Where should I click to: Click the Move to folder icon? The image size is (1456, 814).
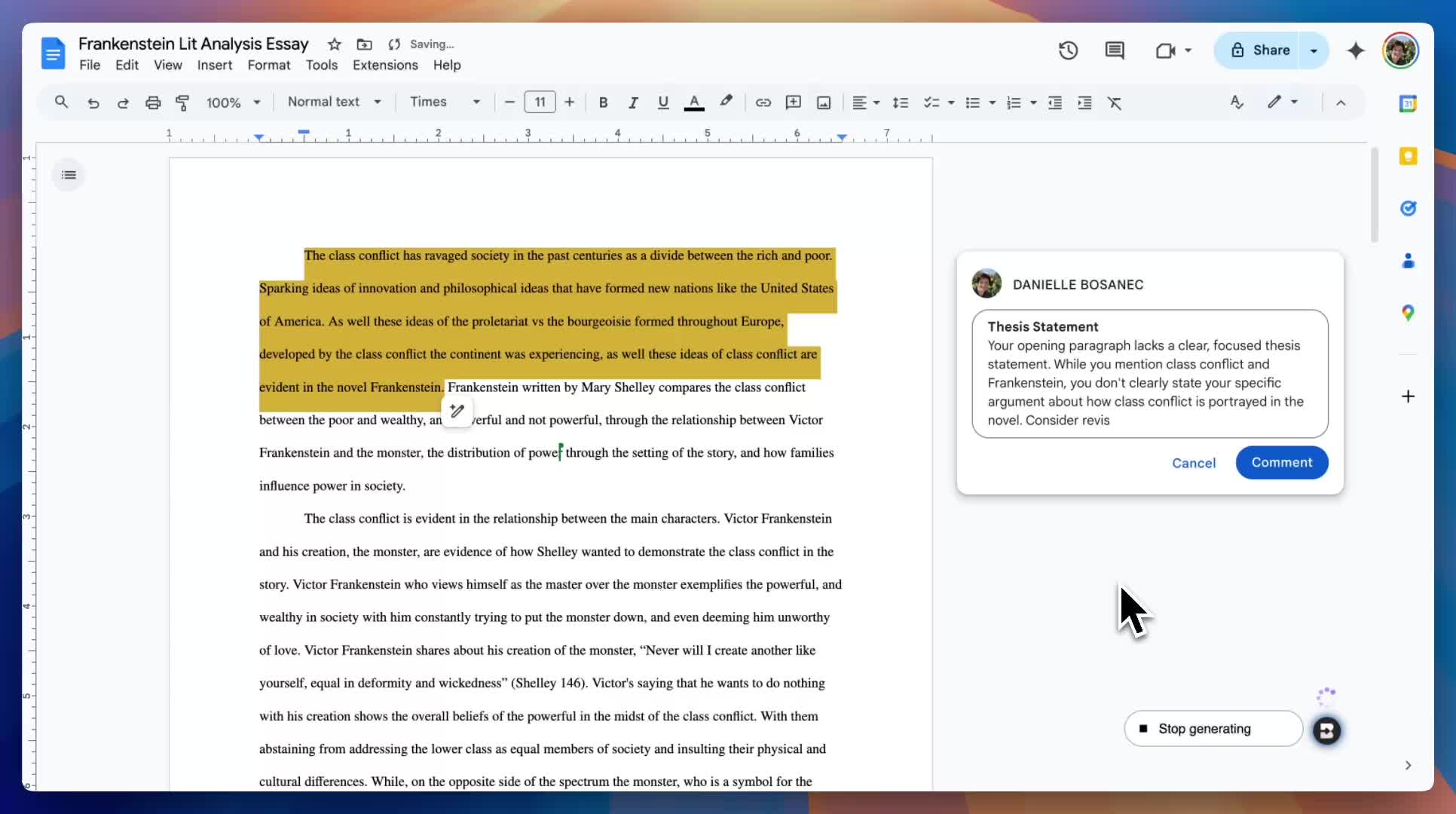pyautogui.click(x=365, y=44)
